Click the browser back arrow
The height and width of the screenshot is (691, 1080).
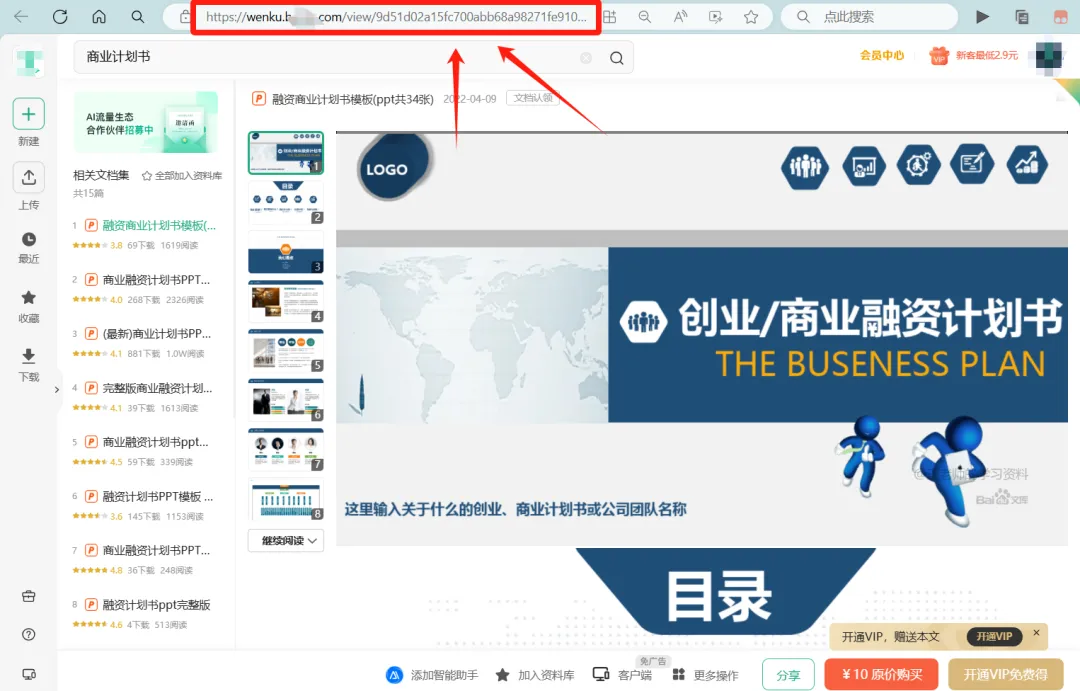pos(21,17)
